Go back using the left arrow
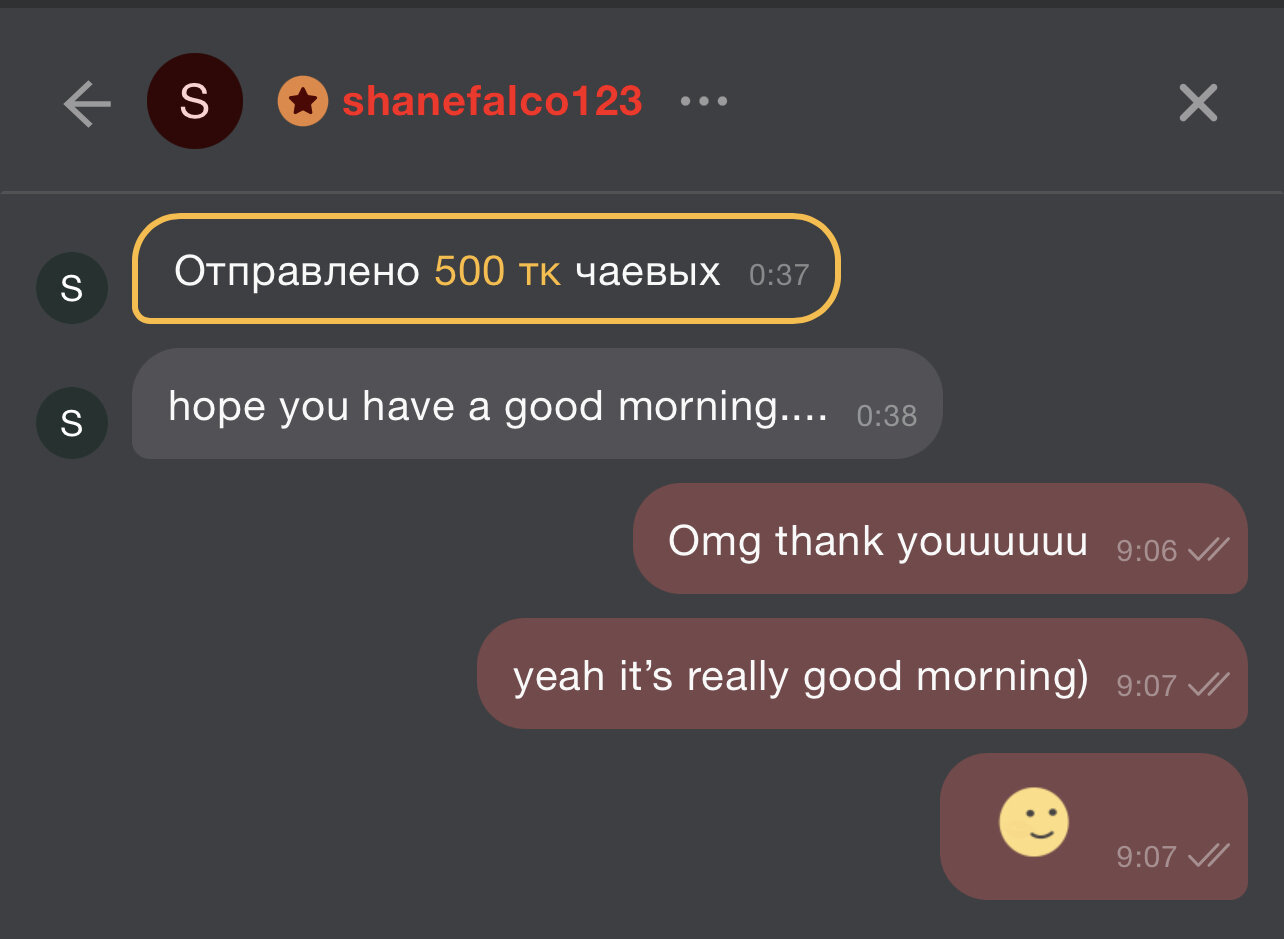 [87, 104]
